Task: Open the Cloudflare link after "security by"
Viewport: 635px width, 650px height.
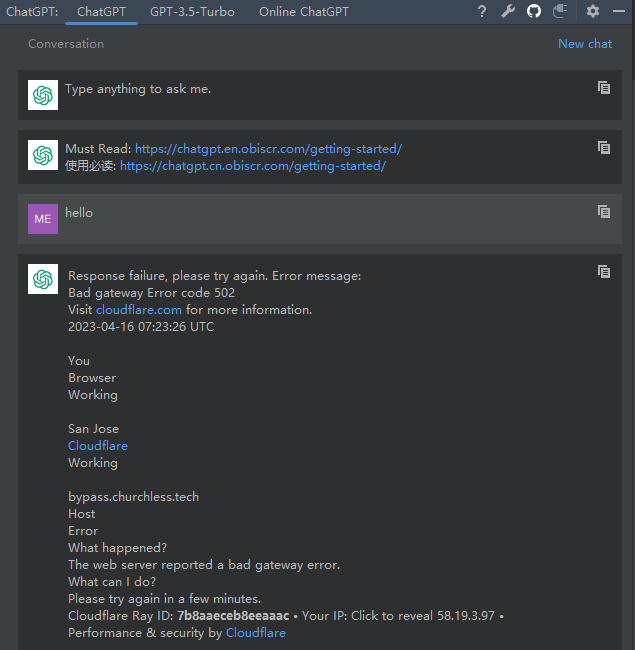Action: coord(256,633)
